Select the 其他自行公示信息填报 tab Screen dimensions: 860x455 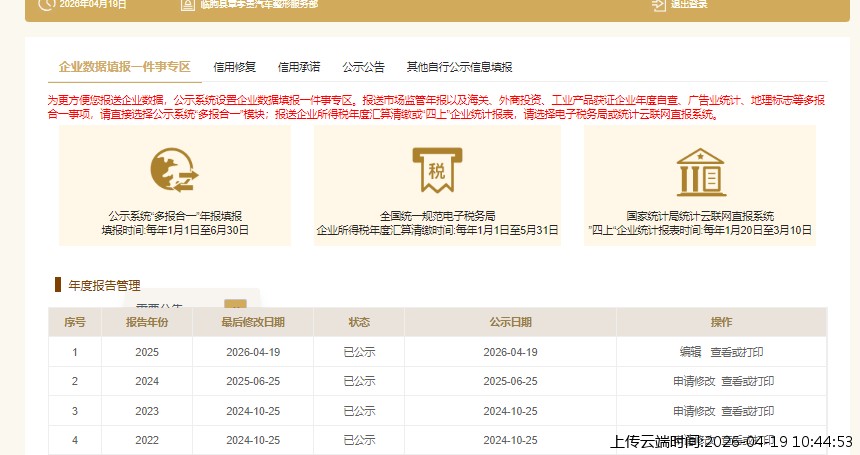coord(460,67)
